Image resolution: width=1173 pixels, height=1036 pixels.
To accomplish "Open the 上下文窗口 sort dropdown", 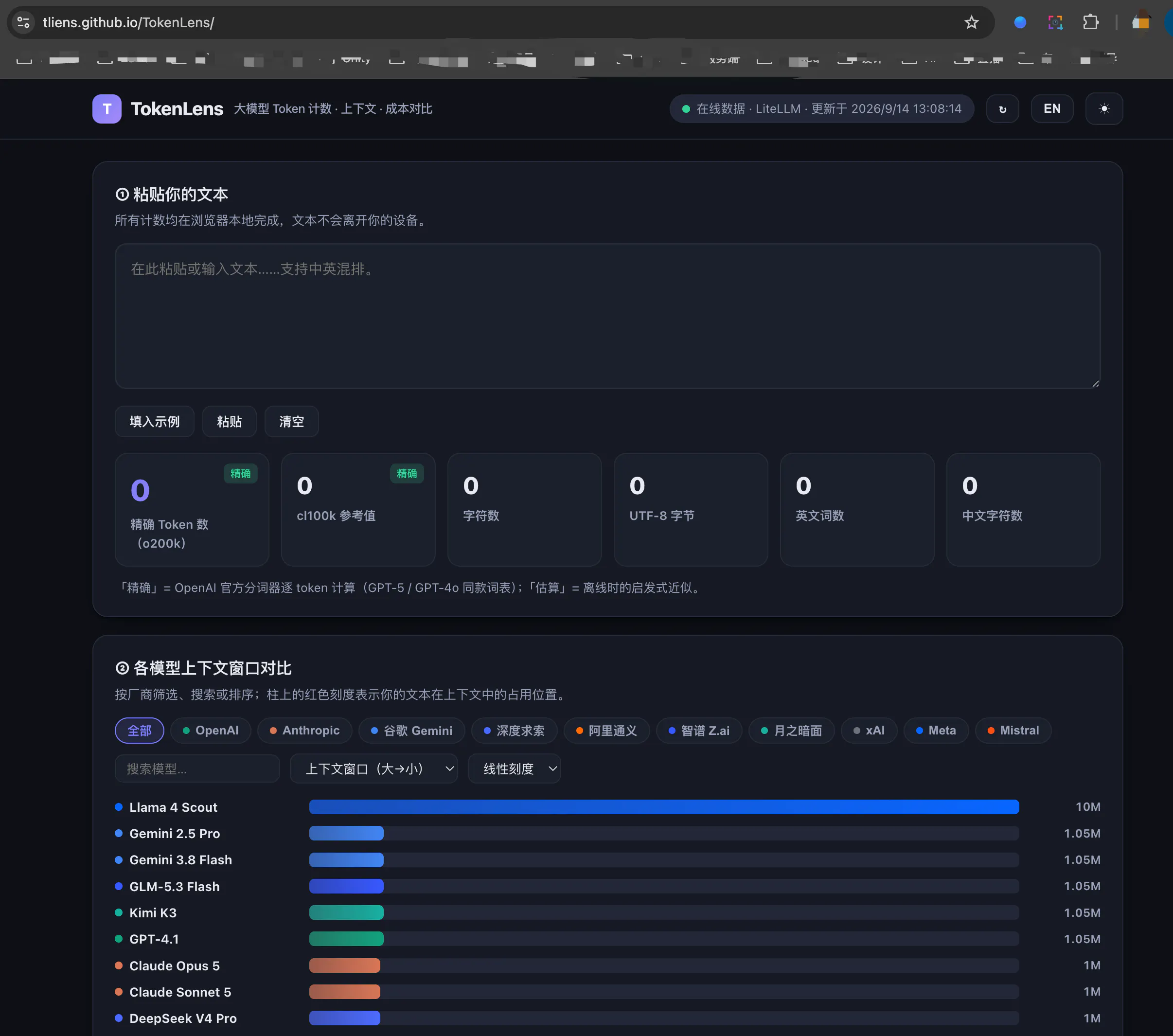I will coord(374,769).
